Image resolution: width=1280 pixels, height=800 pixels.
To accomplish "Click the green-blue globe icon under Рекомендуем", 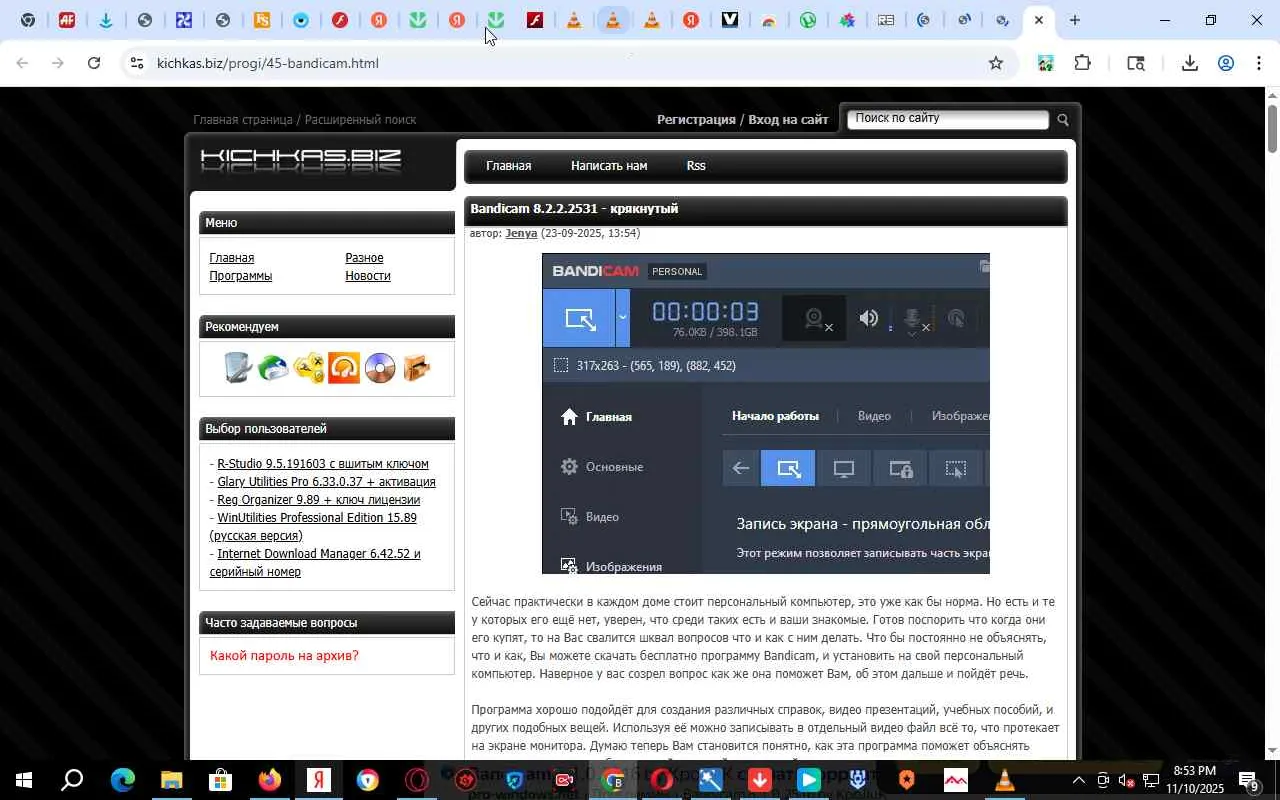I will click(x=273, y=368).
